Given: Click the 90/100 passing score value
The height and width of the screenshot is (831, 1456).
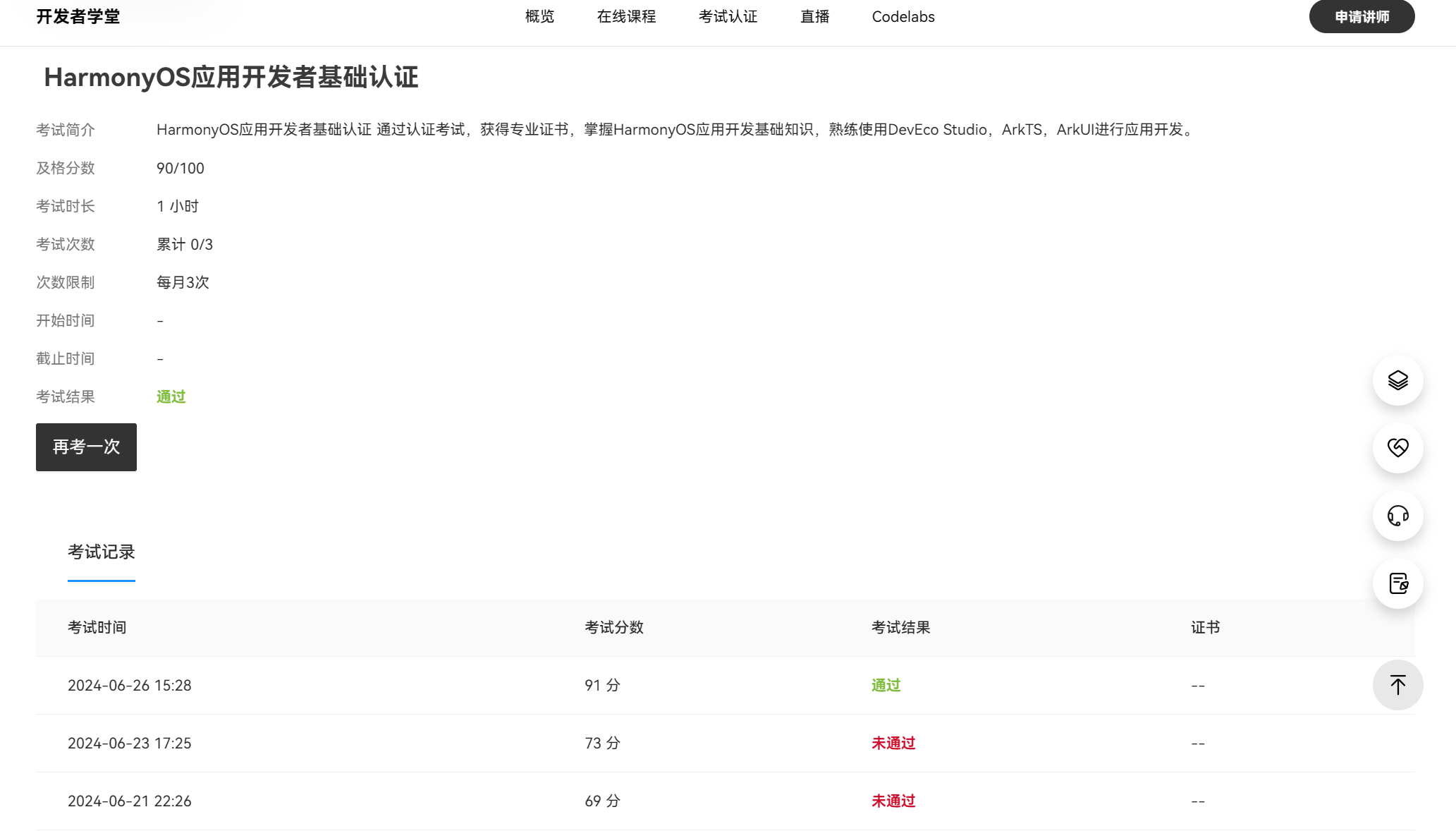Looking at the screenshot, I should pyautogui.click(x=181, y=168).
